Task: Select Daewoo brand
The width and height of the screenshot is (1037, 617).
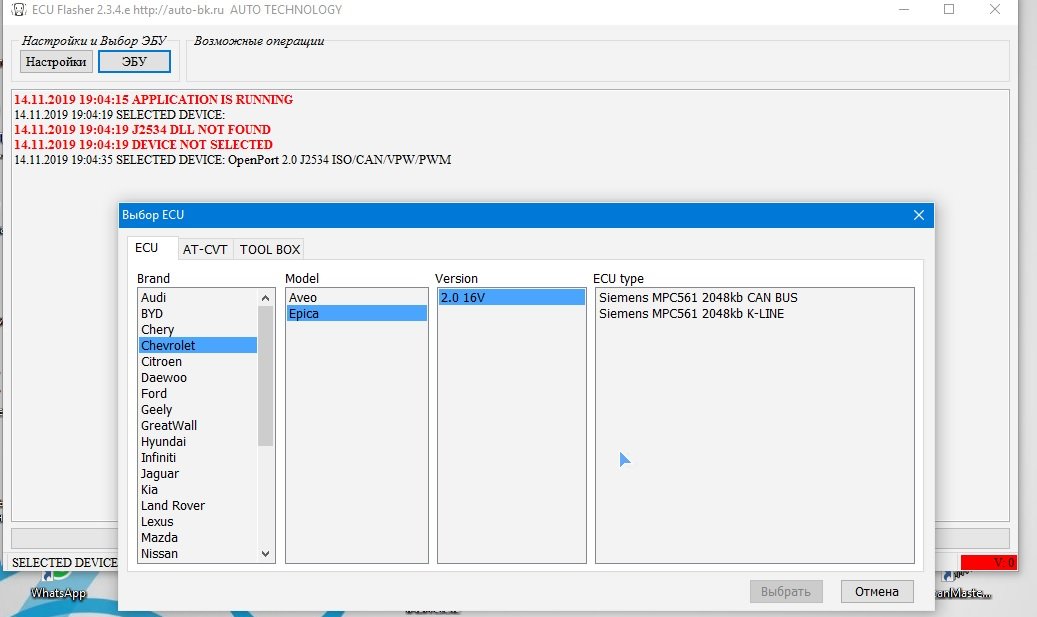Action: point(198,378)
